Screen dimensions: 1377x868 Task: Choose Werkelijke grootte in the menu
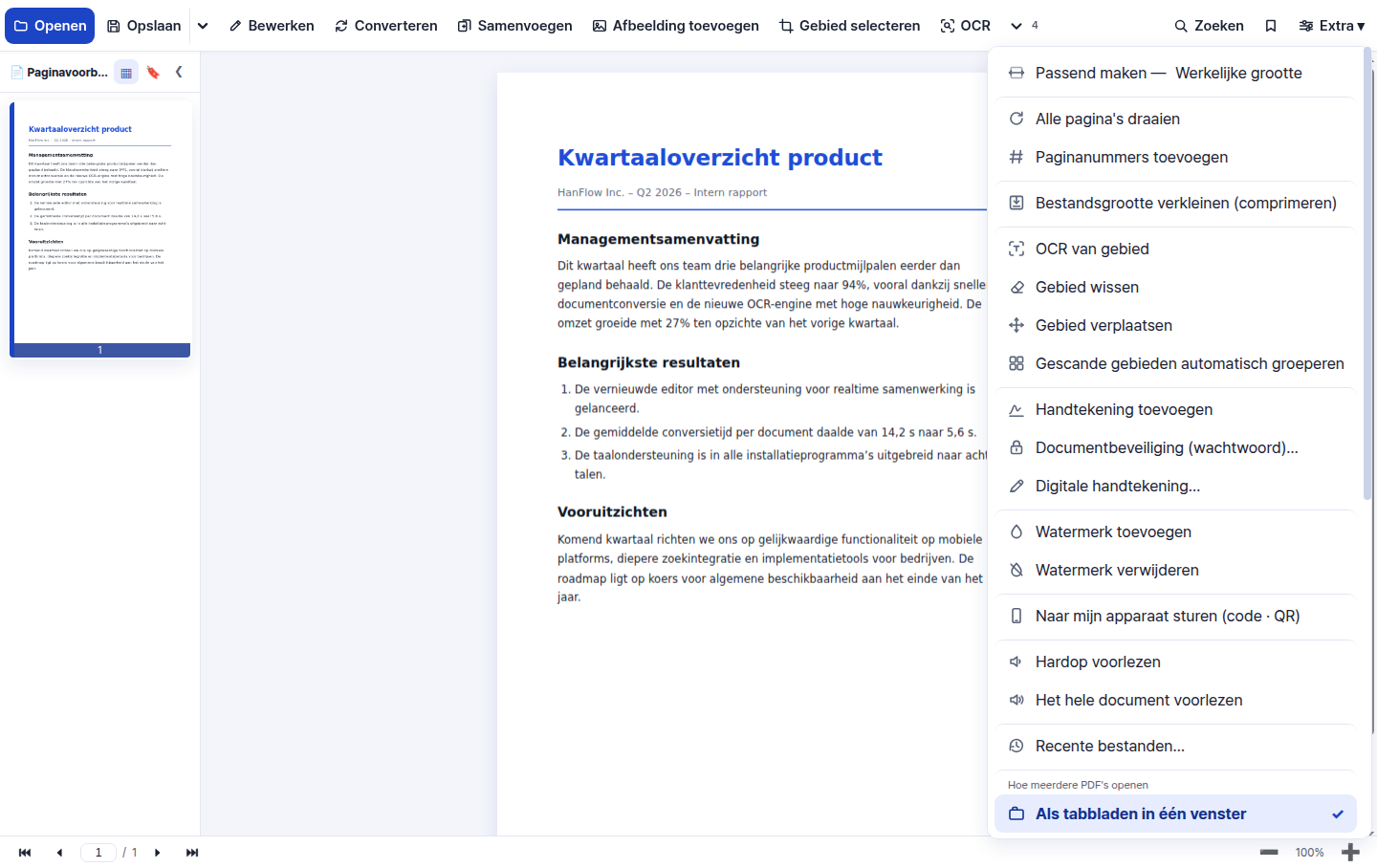coord(1238,73)
